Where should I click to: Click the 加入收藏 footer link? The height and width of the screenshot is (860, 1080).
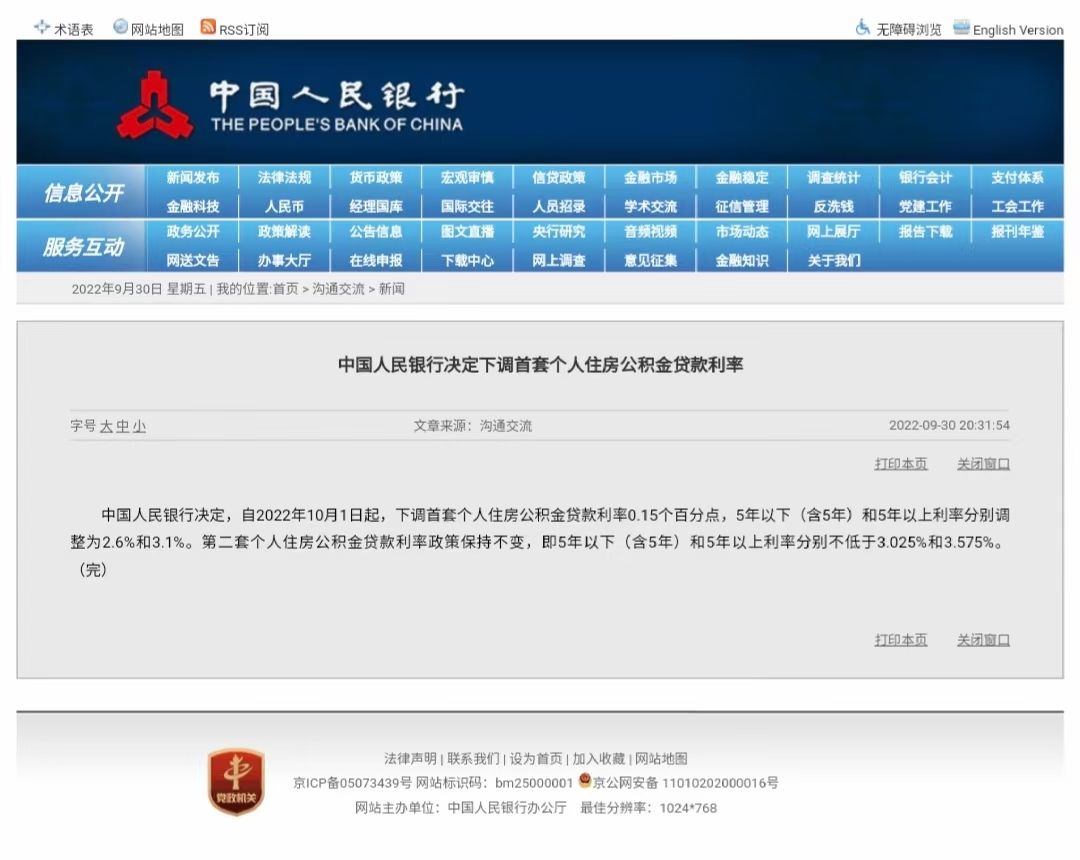[x=599, y=758]
